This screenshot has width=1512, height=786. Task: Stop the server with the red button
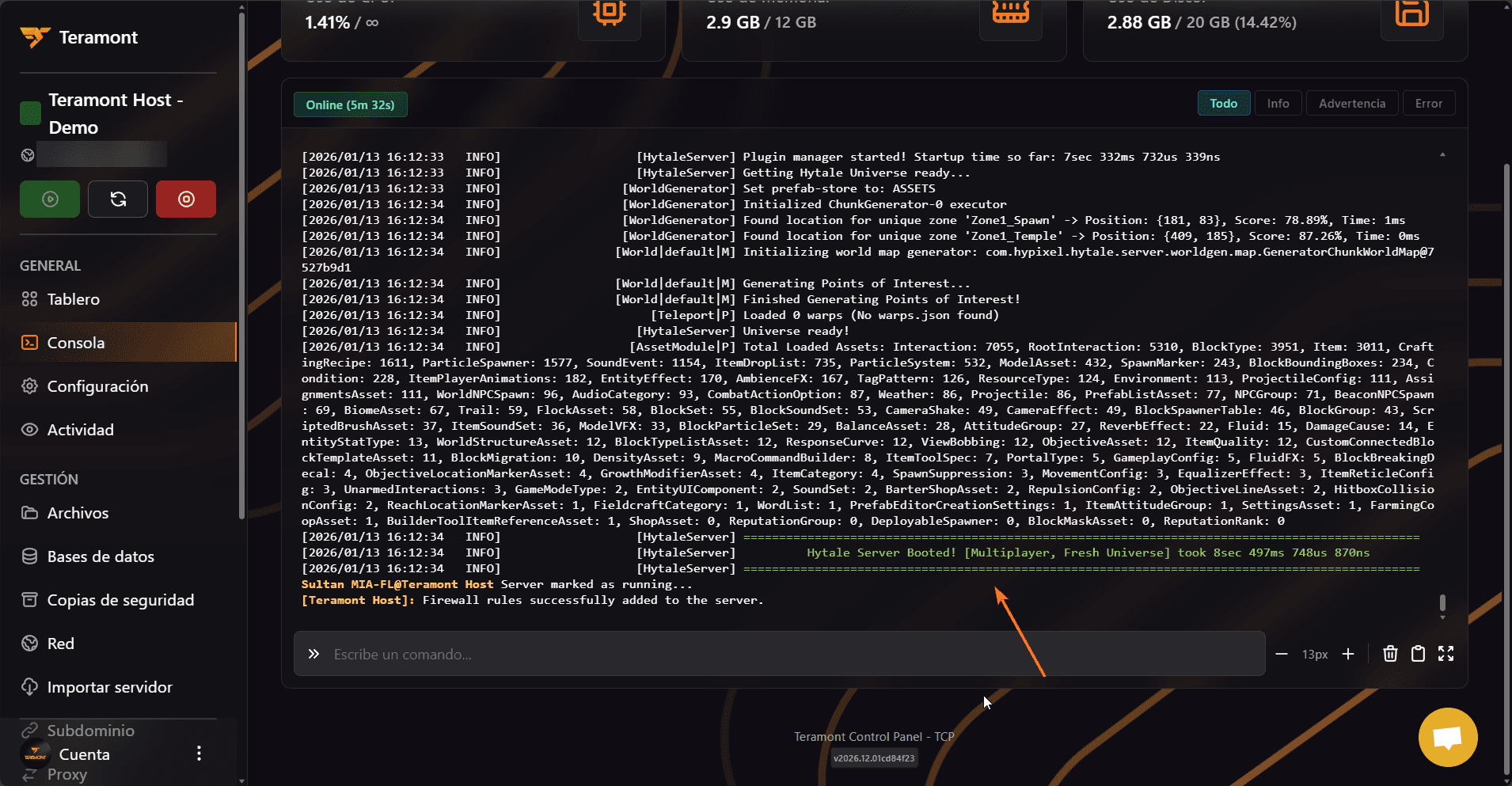(x=186, y=199)
